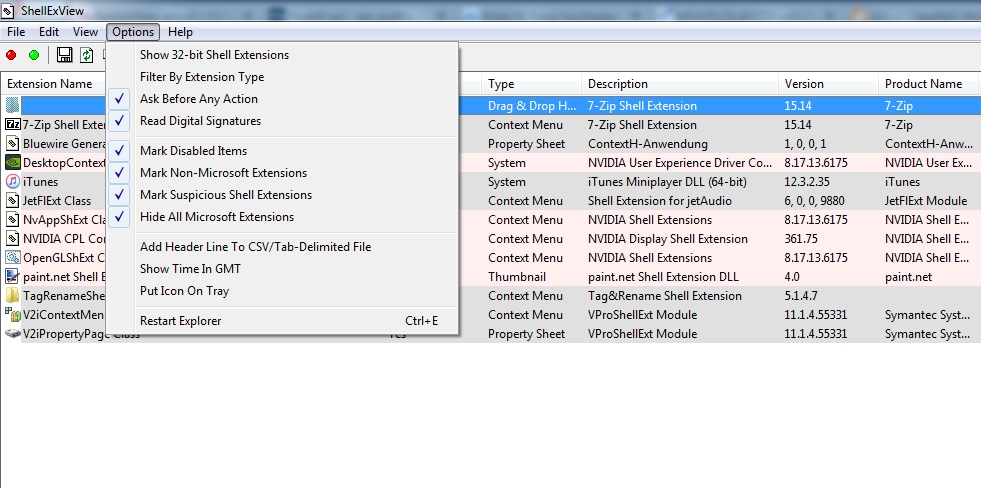Click the 7-Zip Shell Extension row icon

(13, 125)
